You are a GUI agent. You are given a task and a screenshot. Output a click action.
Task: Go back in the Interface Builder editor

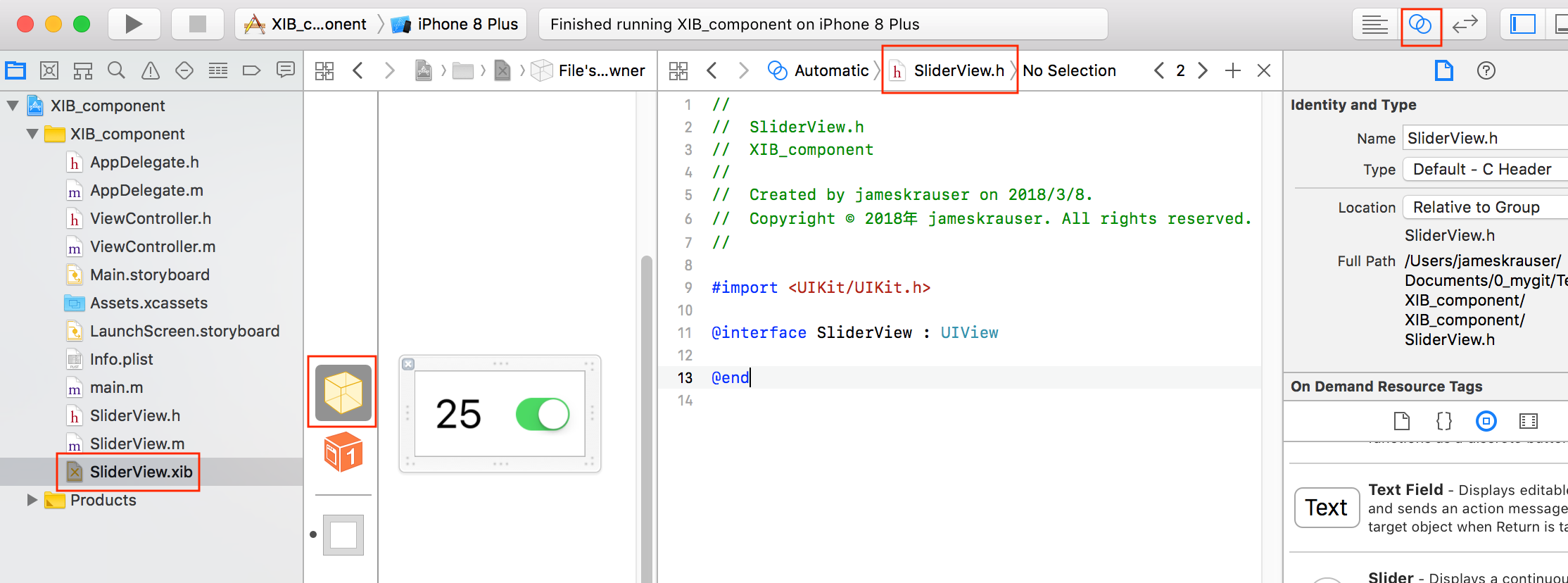(x=358, y=70)
